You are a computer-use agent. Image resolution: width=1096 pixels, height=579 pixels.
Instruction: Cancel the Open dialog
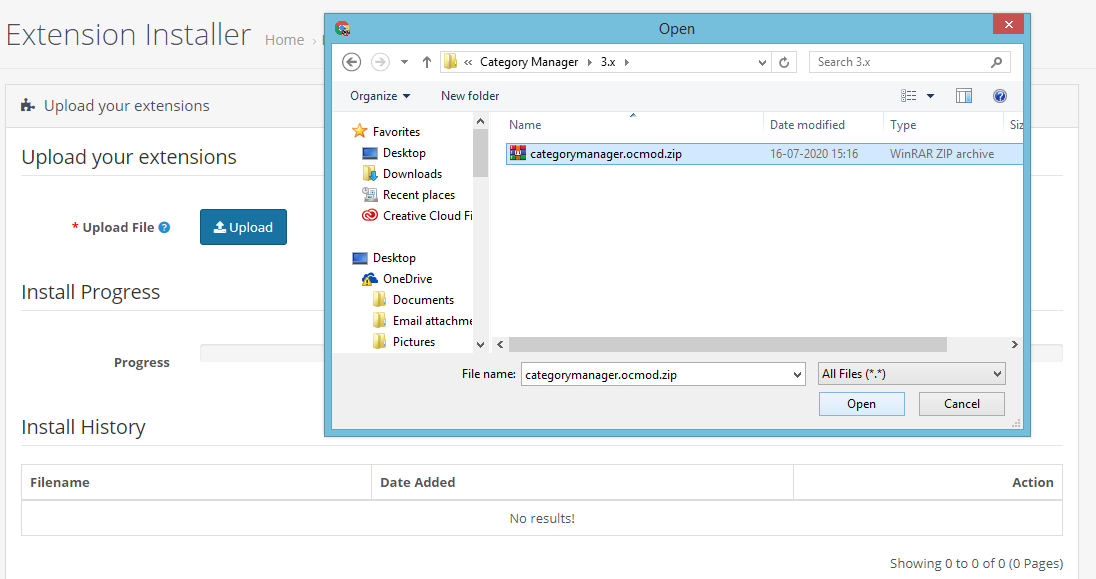click(962, 403)
